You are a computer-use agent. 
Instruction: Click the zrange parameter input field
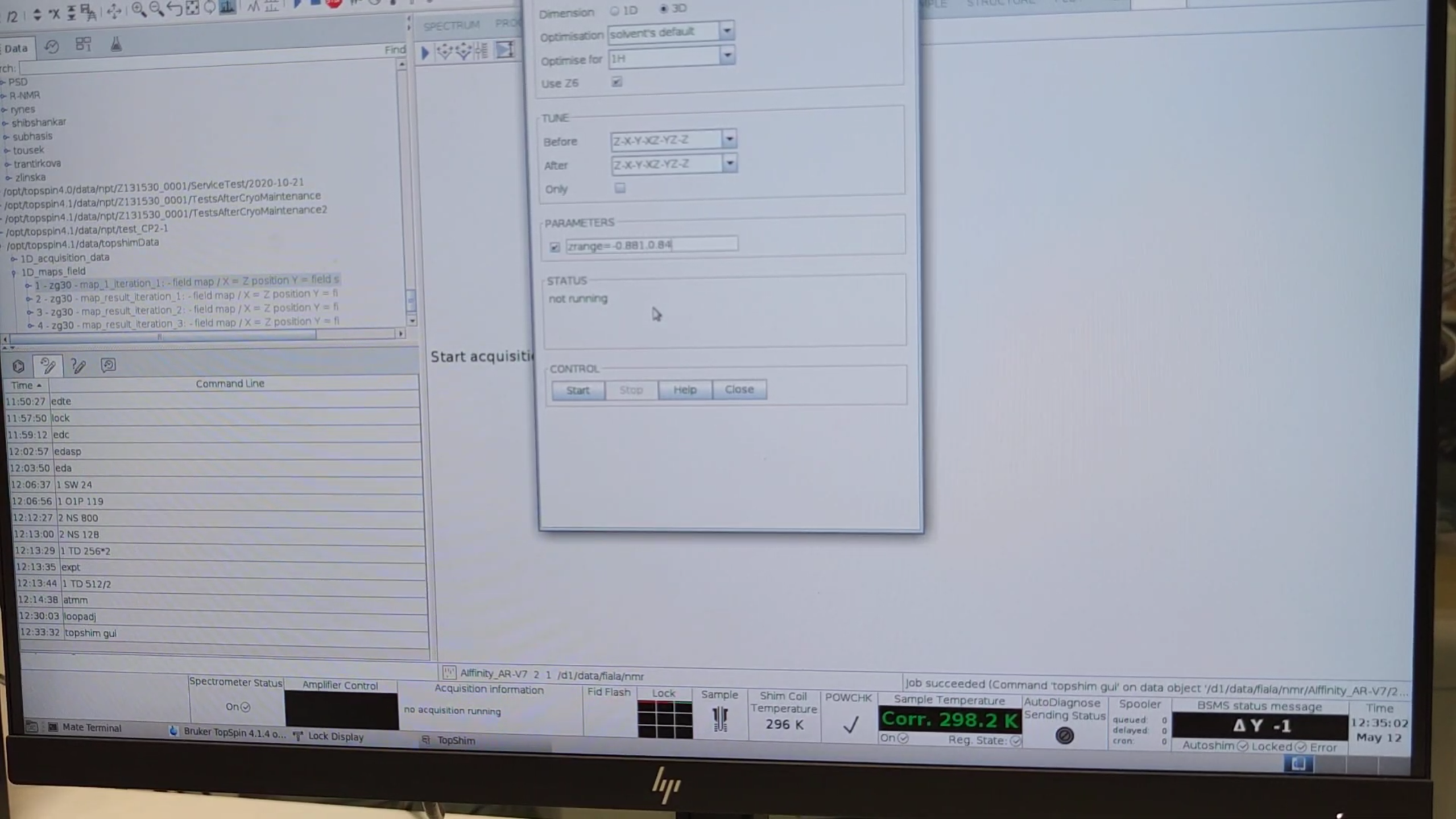pos(651,245)
